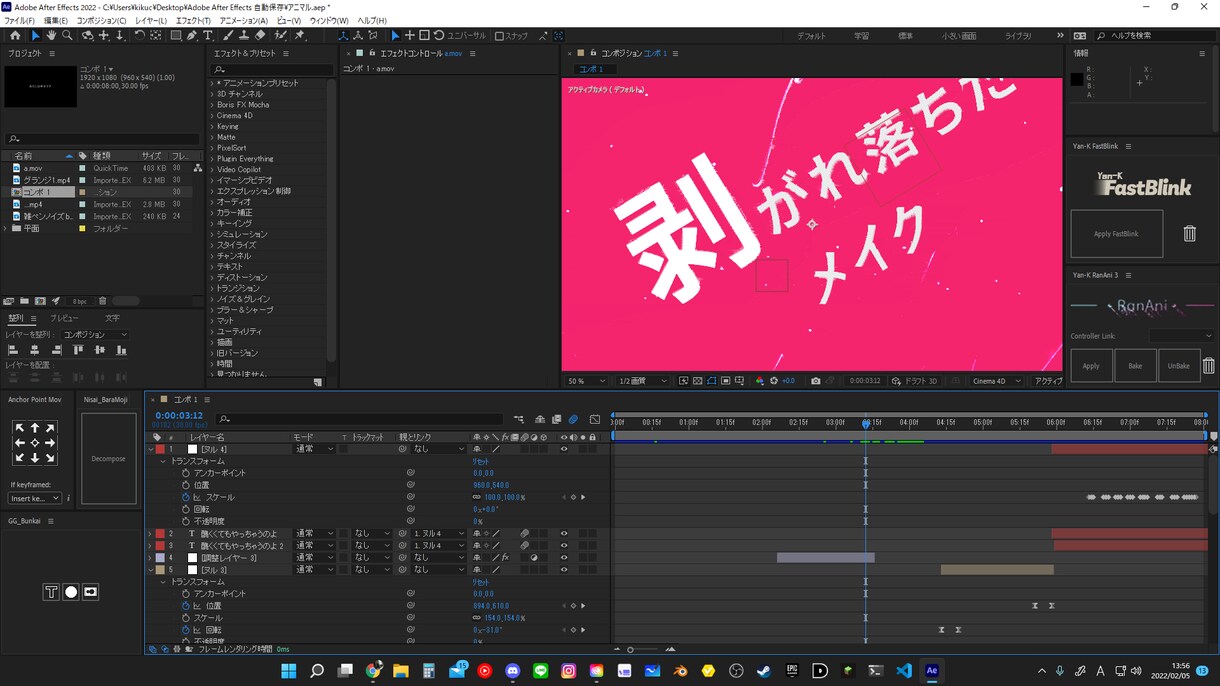Click the Bake button
The width and height of the screenshot is (1220, 686).
[1135, 366]
